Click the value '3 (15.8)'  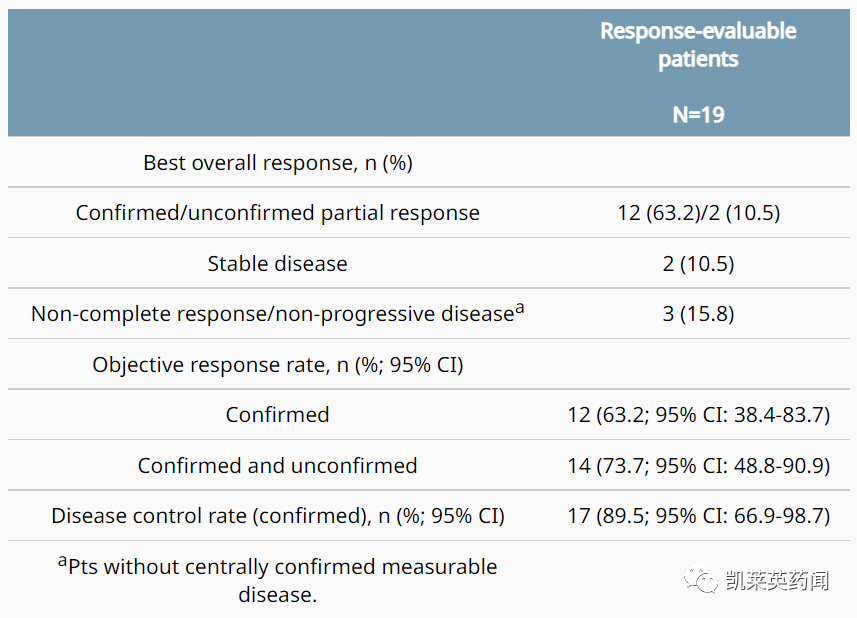(698, 314)
